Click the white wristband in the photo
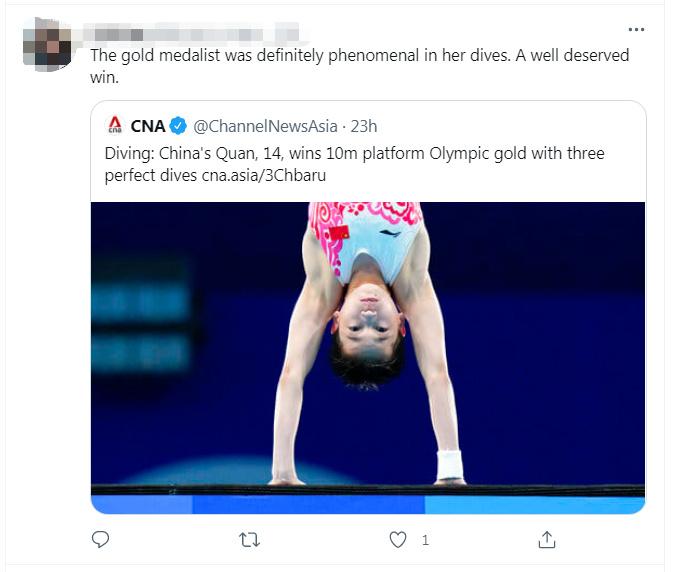Screen dimensions: 680x572 (x=450, y=464)
